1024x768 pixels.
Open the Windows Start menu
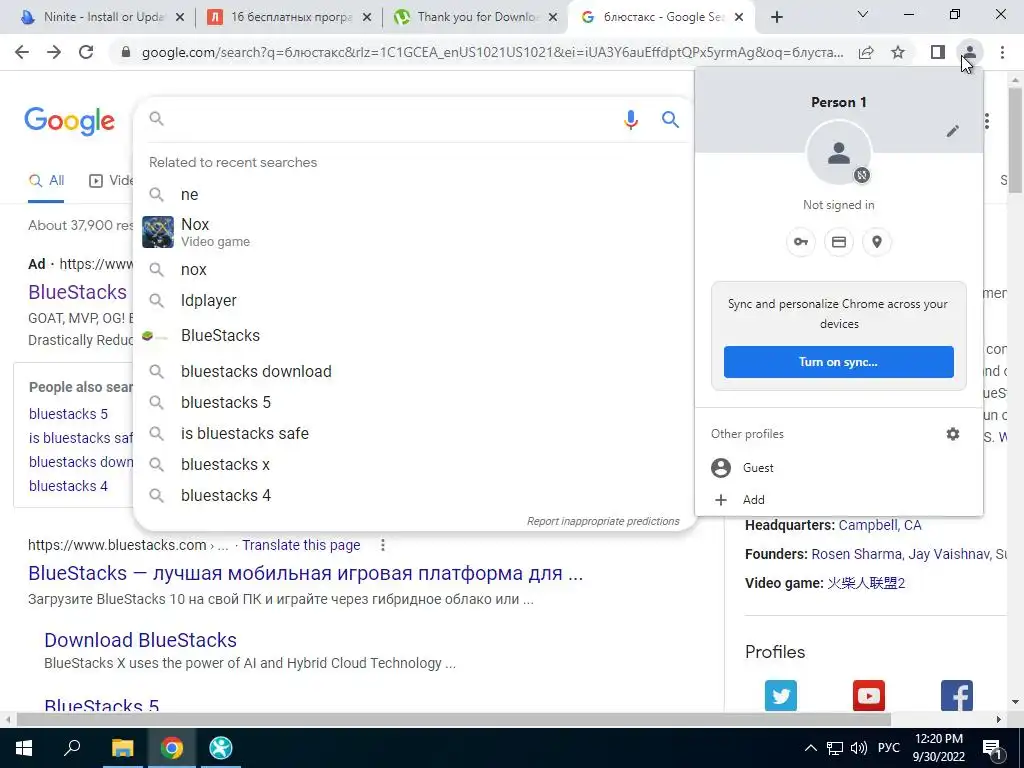point(23,748)
